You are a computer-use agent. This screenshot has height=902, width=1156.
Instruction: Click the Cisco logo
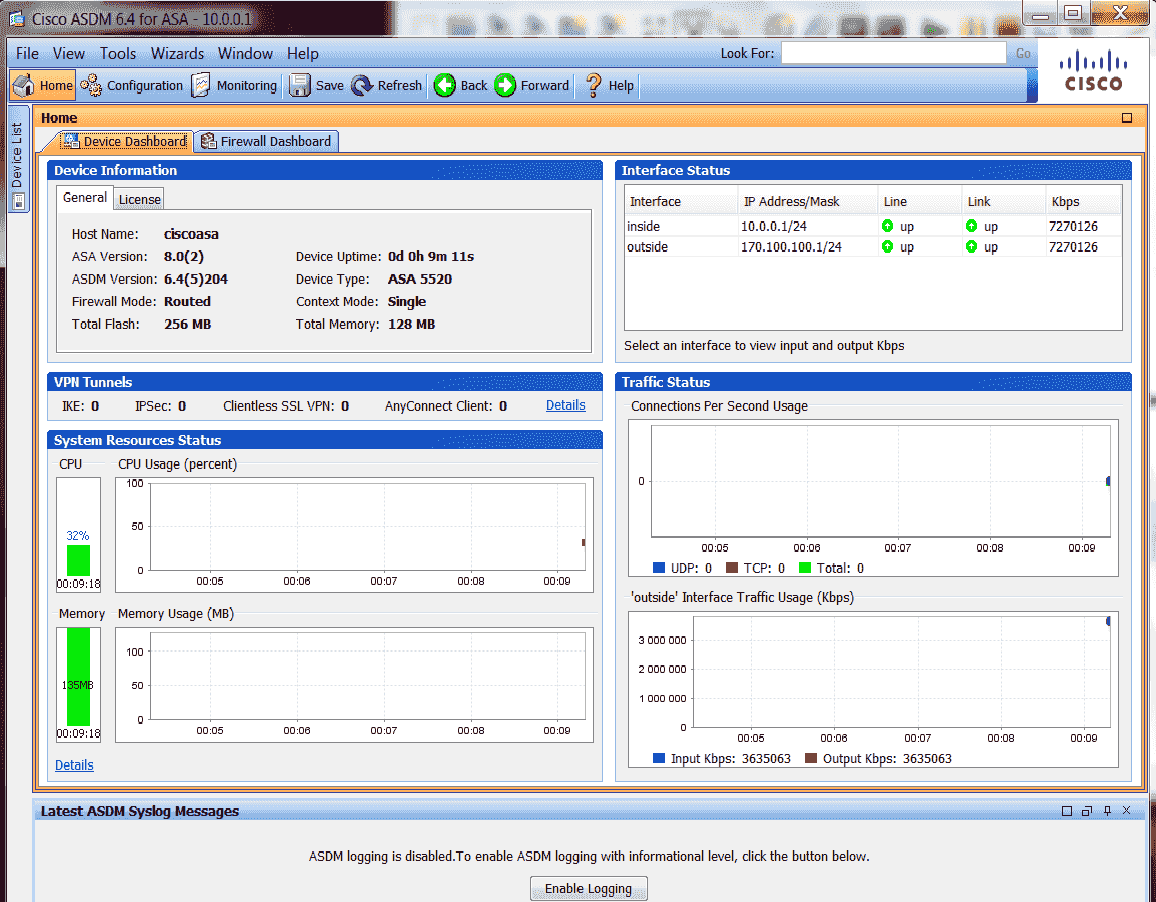tap(1093, 71)
